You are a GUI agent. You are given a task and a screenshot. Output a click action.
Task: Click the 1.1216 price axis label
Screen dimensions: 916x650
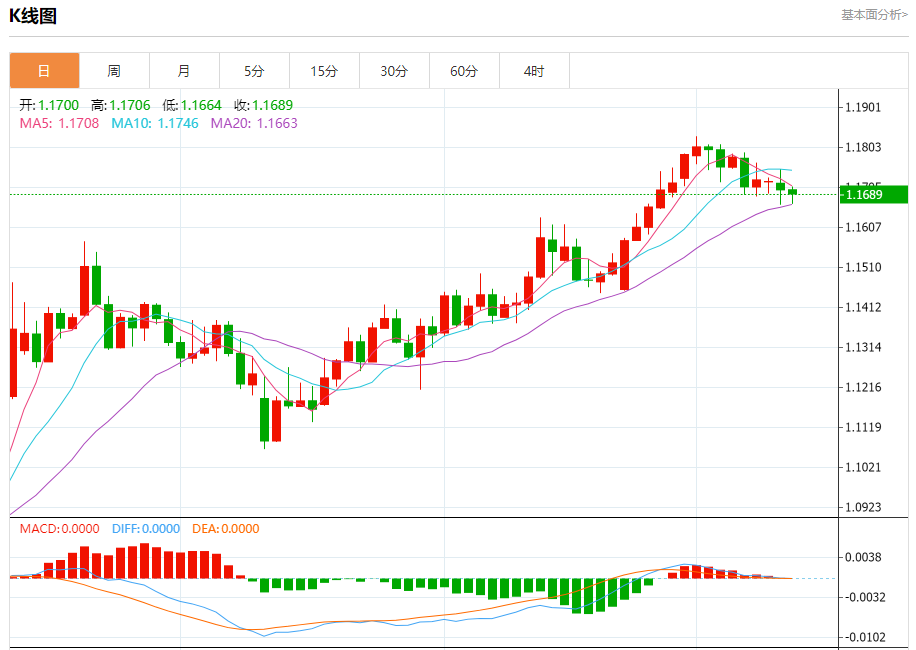point(863,387)
